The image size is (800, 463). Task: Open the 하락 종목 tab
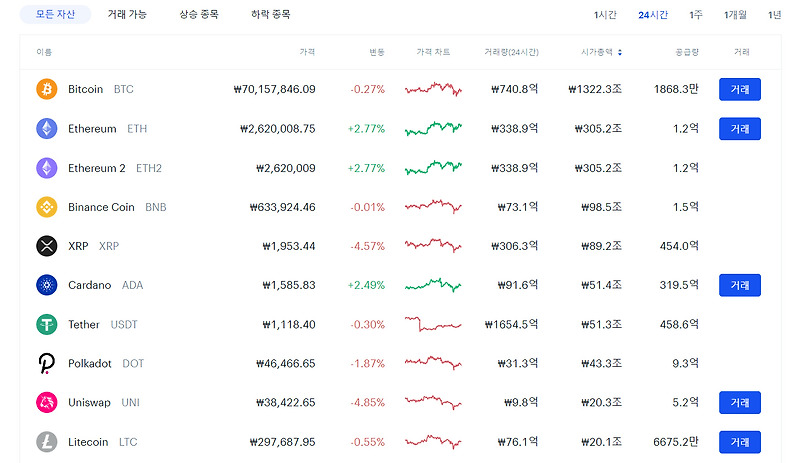[271, 15]
